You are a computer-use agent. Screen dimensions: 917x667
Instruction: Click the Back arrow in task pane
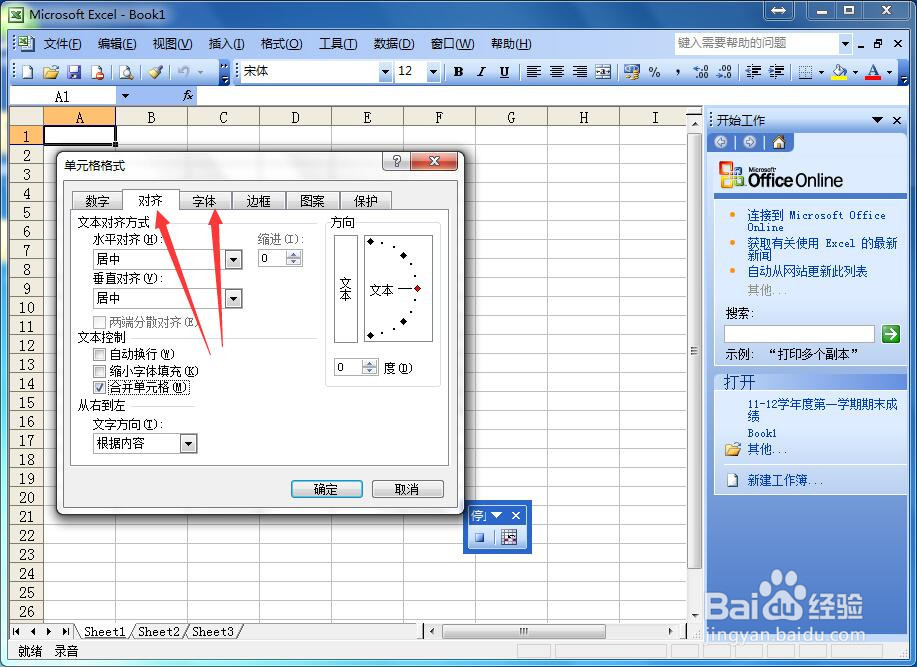click(721, 142)
